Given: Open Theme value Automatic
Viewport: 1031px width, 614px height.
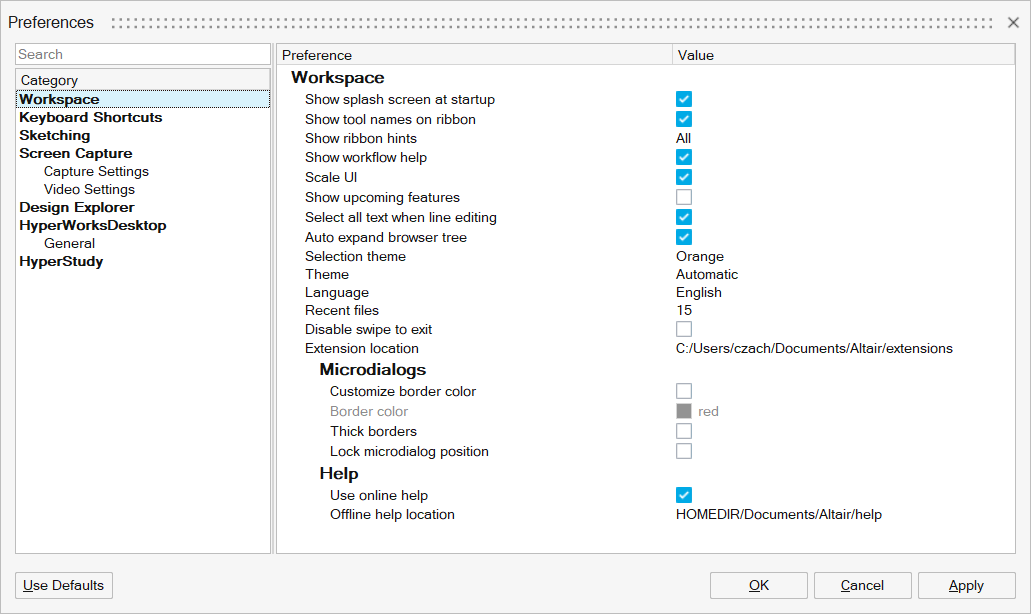Looking at the screenshot, I should 707,274.
